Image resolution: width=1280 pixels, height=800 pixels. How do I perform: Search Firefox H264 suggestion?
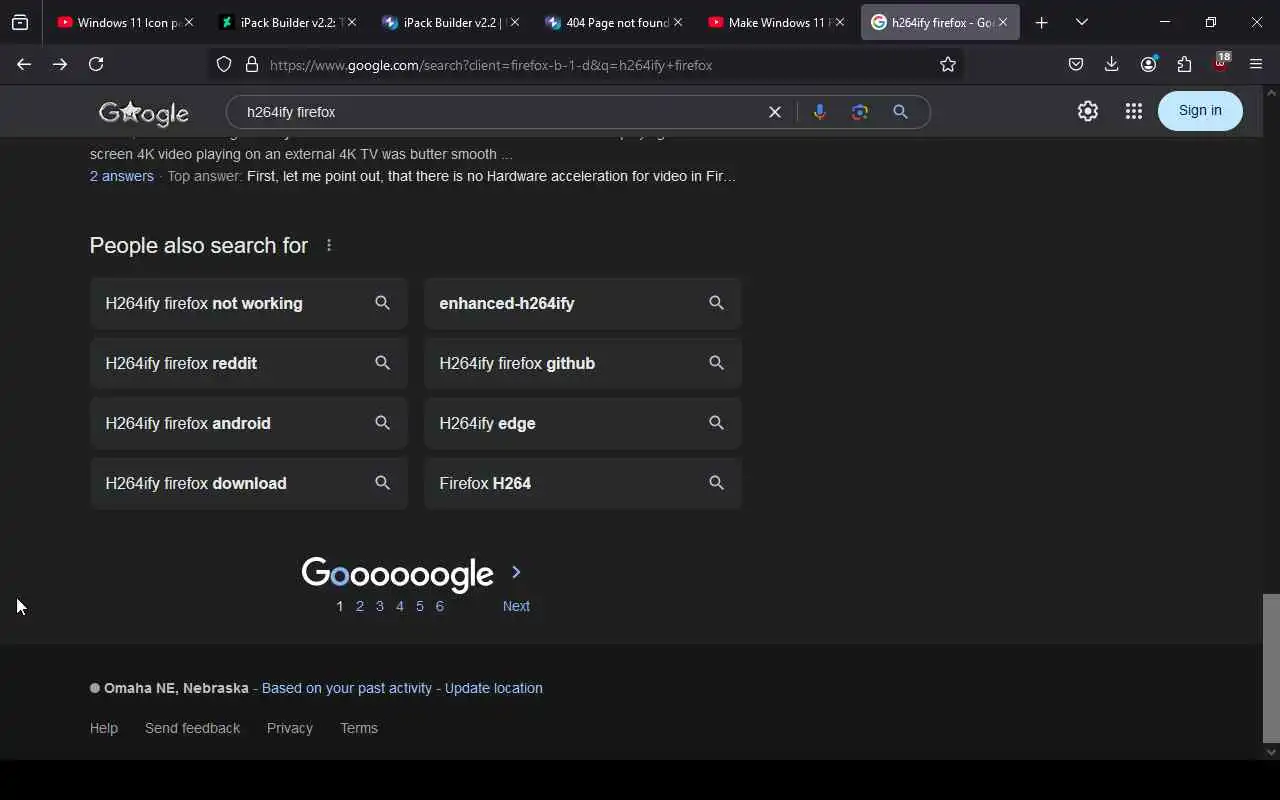click(583, 483)
